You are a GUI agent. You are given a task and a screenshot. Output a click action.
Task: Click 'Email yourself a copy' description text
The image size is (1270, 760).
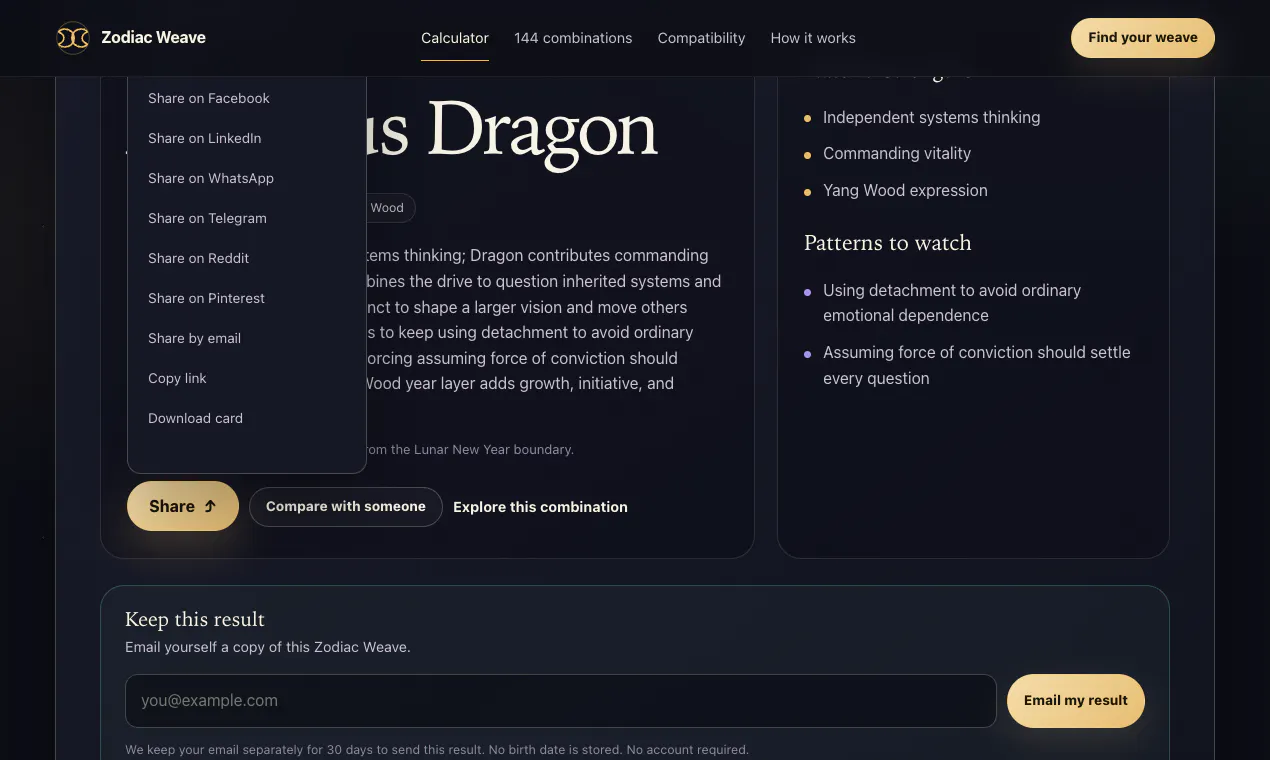tap(268, 647)
